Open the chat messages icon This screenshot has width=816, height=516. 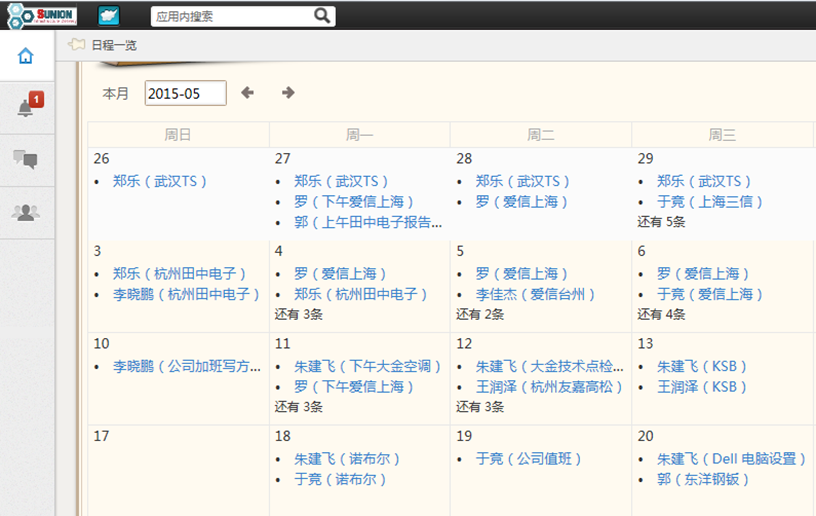pos(25,159)
